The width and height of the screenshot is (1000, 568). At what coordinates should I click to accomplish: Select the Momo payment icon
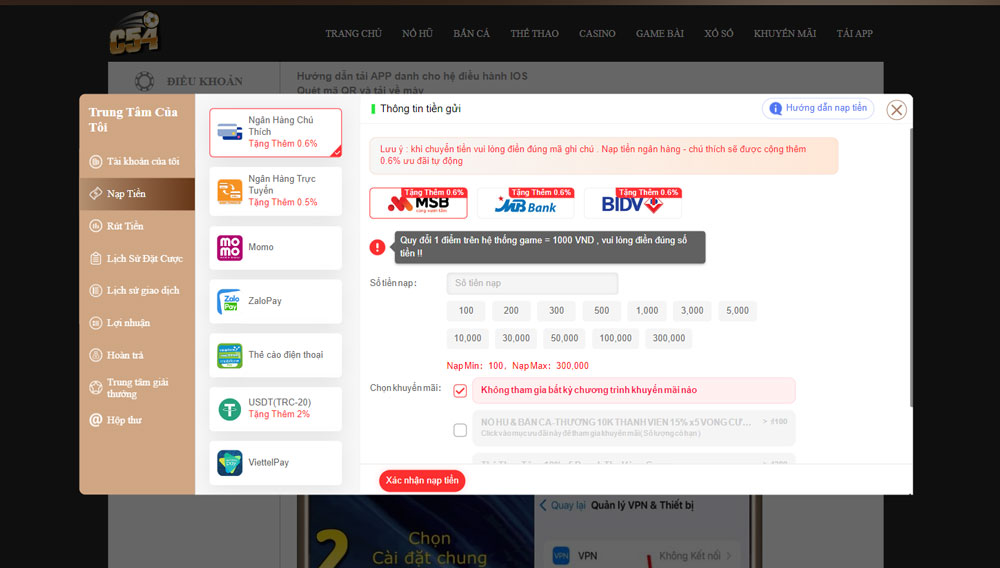230,247
